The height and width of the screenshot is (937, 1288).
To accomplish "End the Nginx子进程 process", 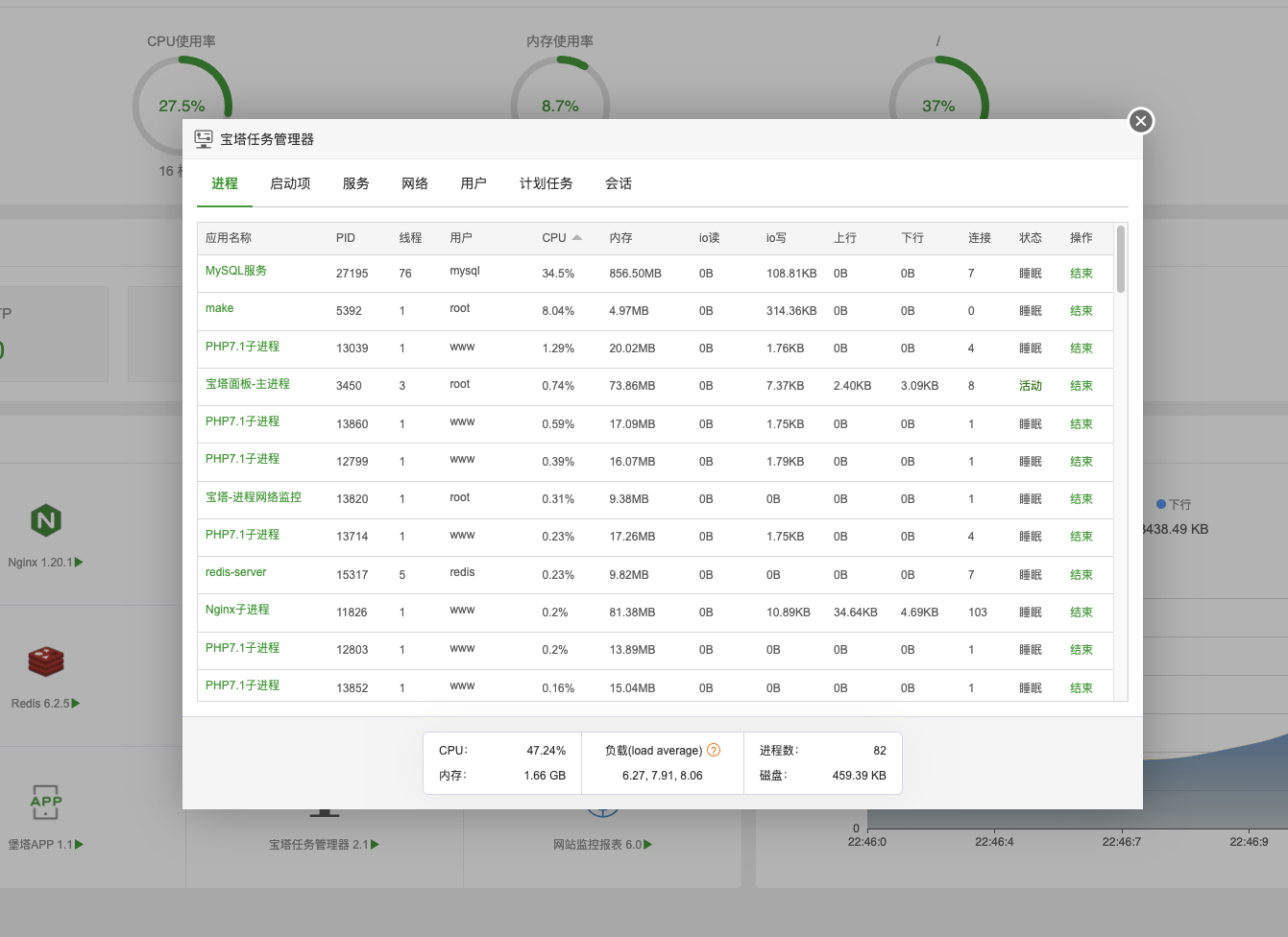I will [1081, 613].
